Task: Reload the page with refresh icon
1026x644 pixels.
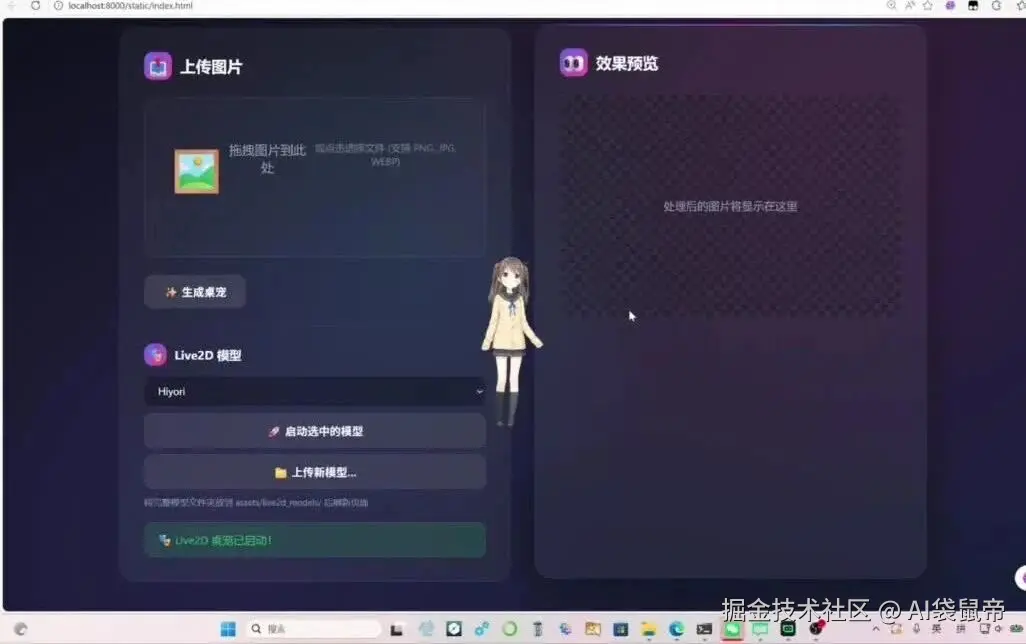Action: pyautogui.click(x=35, y=6)
